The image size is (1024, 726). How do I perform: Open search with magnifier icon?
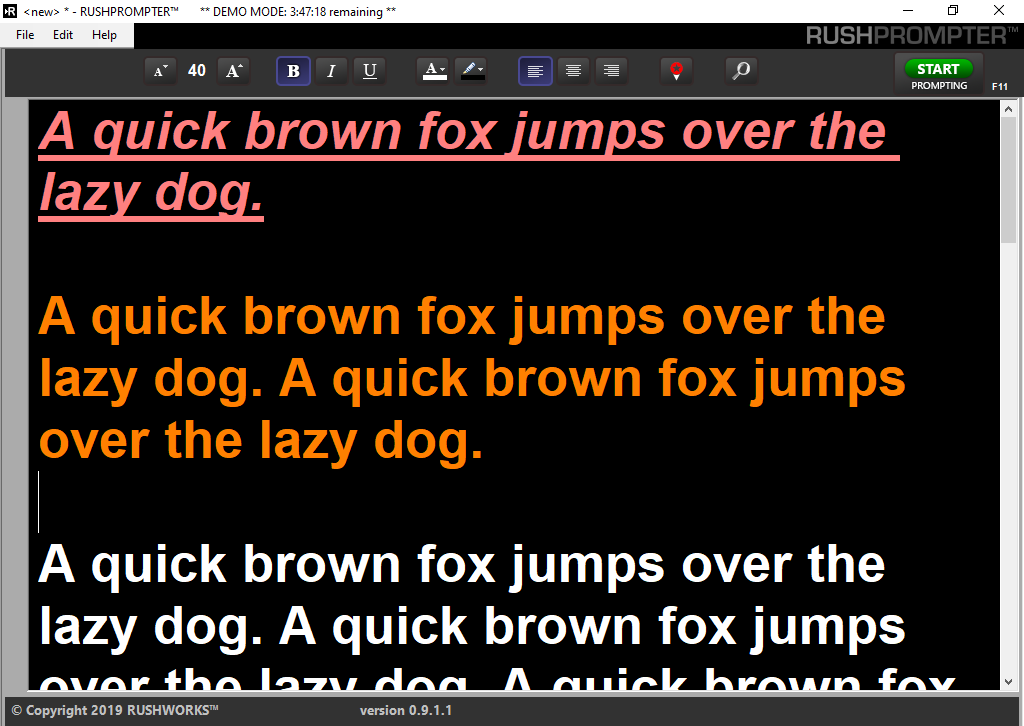tap(741, 71)
